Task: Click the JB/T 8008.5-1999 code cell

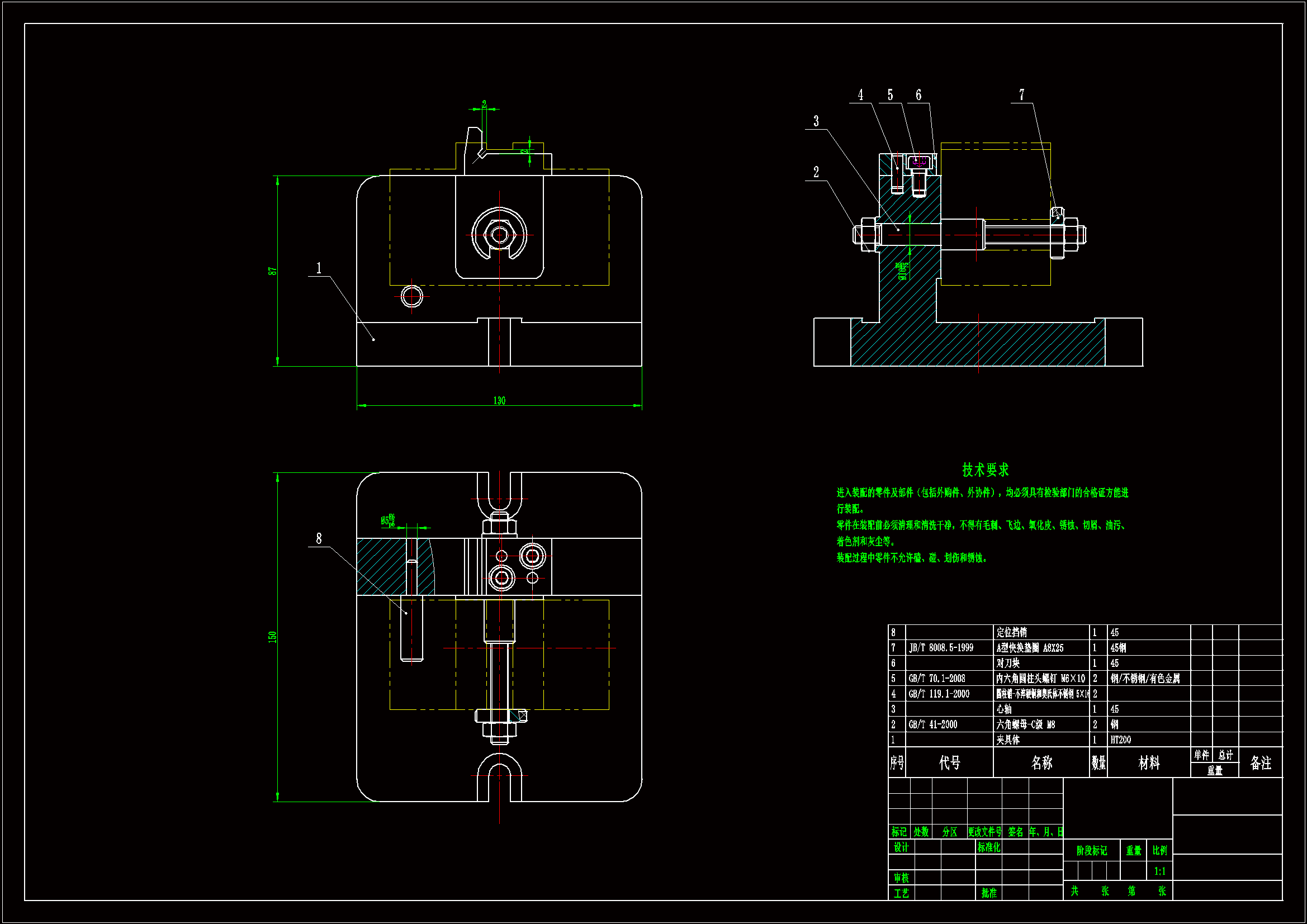Action: (941, 647)
